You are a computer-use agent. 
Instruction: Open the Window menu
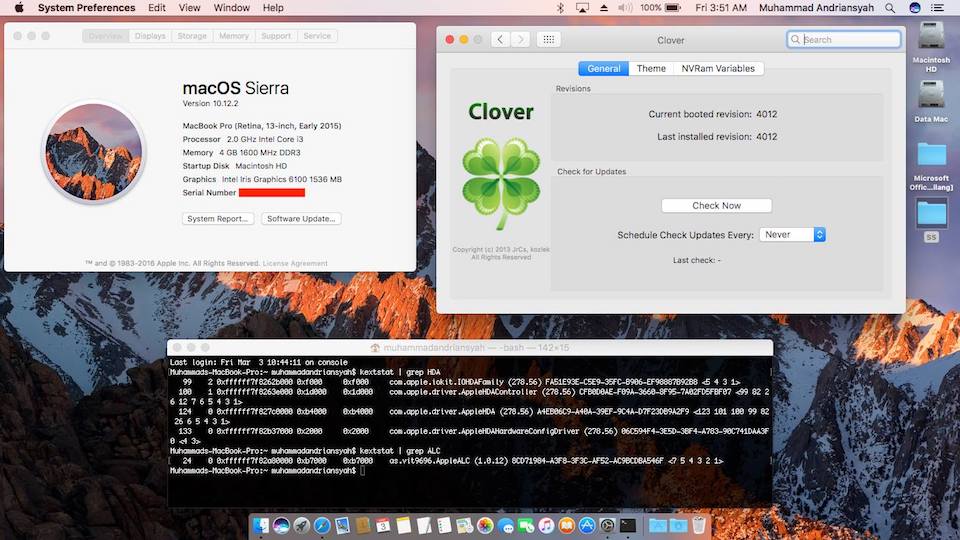(231, 8)
